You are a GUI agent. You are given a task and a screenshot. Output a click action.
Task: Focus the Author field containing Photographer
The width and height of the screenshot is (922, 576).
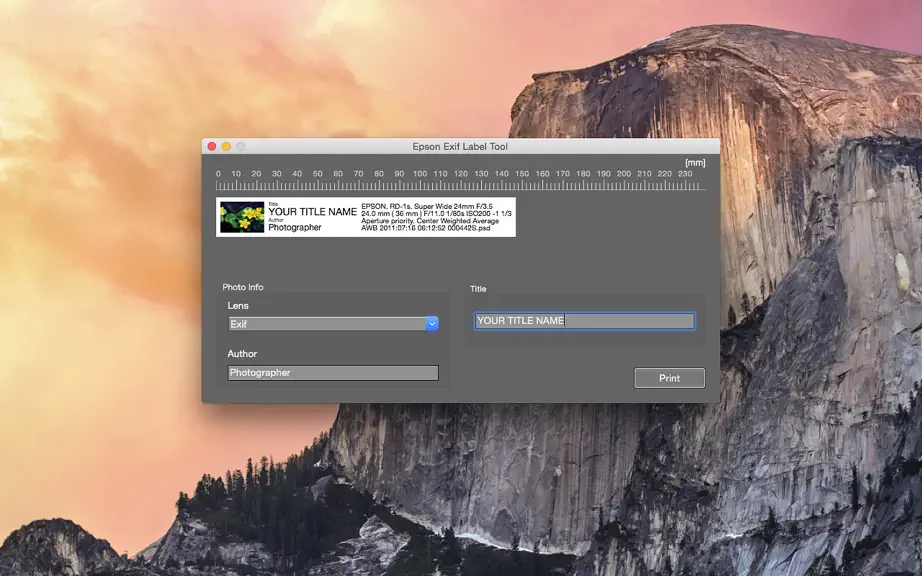tap(333, 373)
